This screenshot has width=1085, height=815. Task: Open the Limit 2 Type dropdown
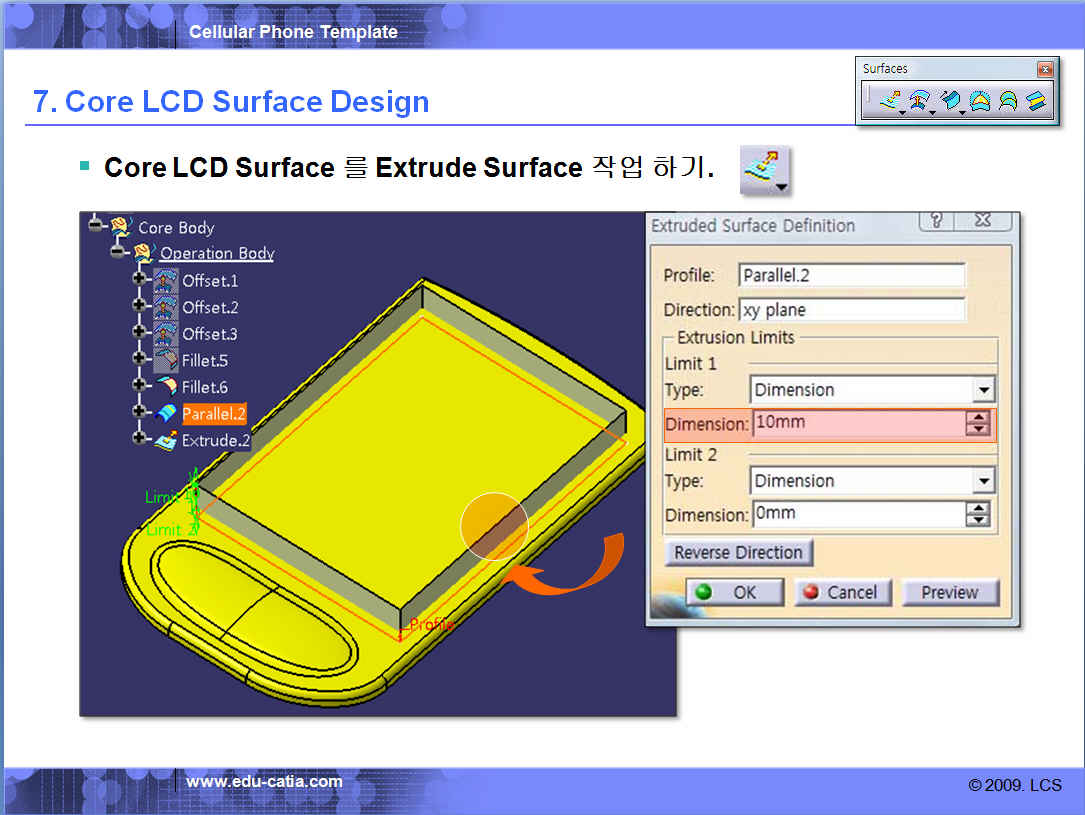tap(984, 481)
